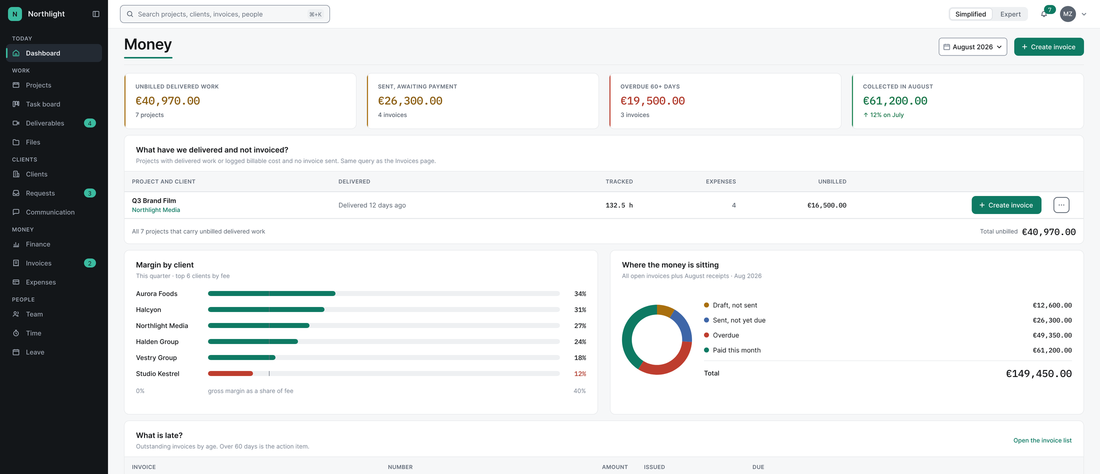Open Expenses in the sidebar
This screenshot has width=1100, height=474.
click(54, 282)
